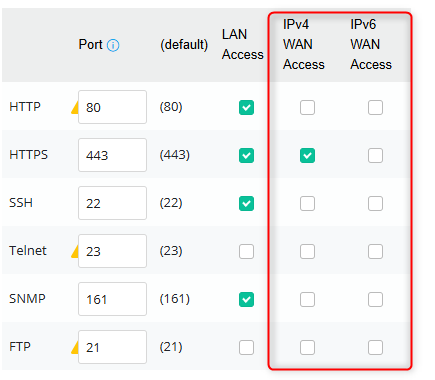Enable Telnet LAN Access checkbox
The image size is (435, 380).
[x=246, y=251]
